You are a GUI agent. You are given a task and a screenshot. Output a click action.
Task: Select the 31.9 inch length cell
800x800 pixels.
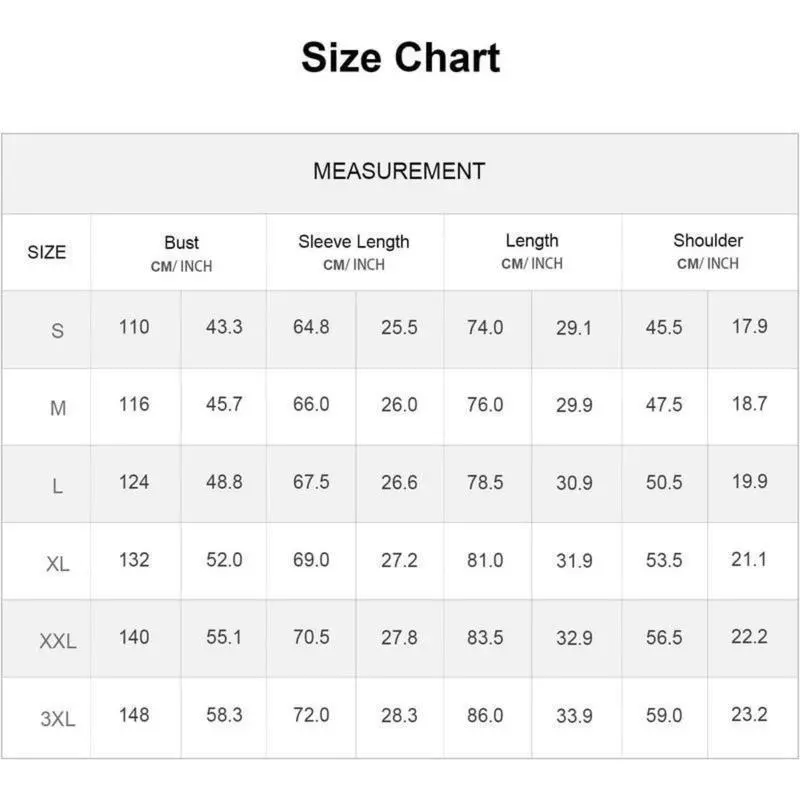tap(574, 561)
